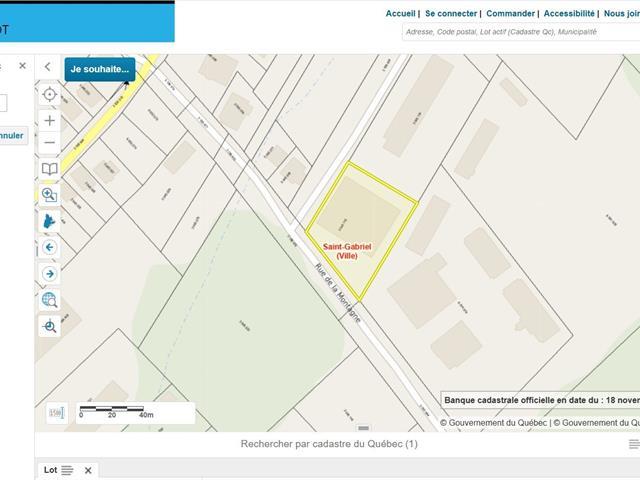
Task: Open the Accueil link
Action: pos(400,14)
